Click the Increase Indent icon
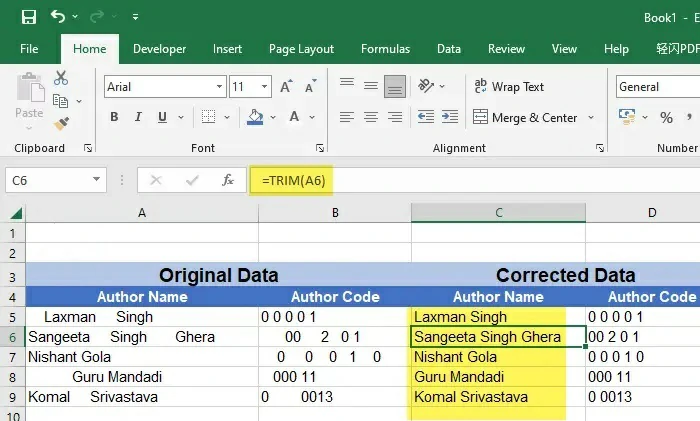The width and height of the screenshot is (700, 421). click(x=450, y=117)
